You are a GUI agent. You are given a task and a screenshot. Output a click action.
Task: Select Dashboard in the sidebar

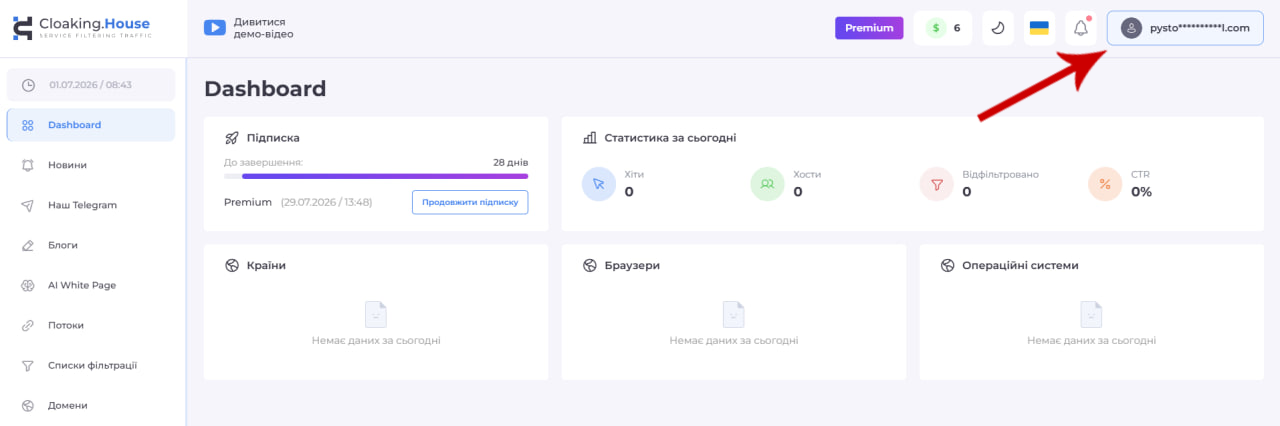click(x=91, y=125)
